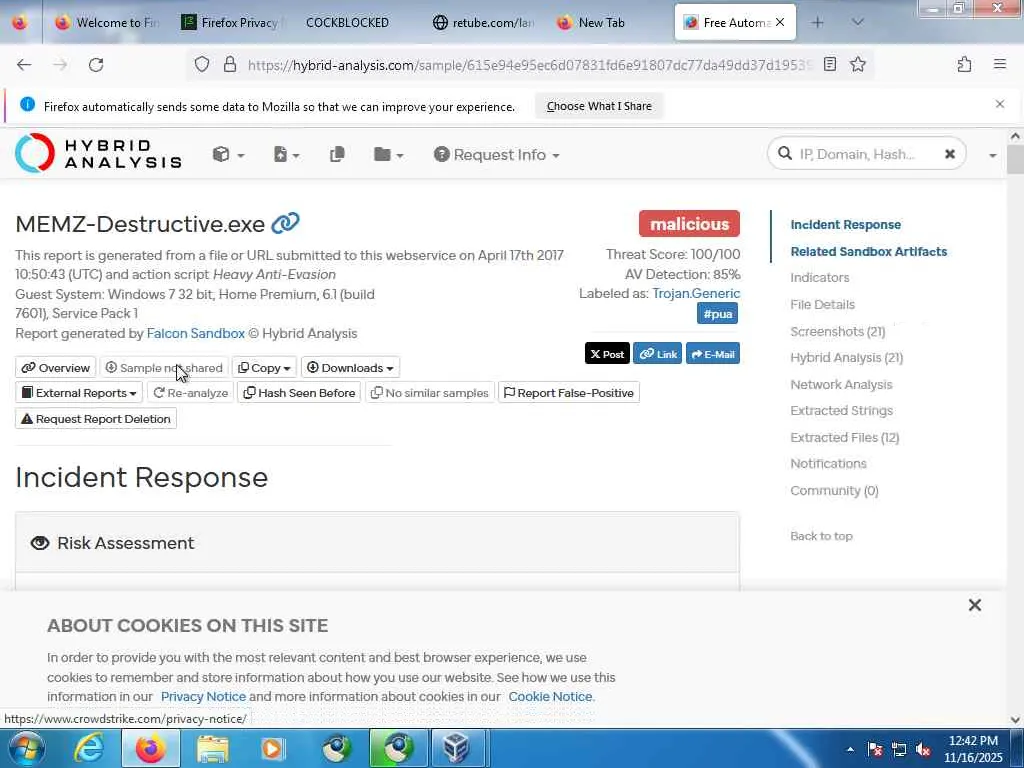1024x768 pixels.
Task: Click Choose What I Share button
Action: point(599,106)
